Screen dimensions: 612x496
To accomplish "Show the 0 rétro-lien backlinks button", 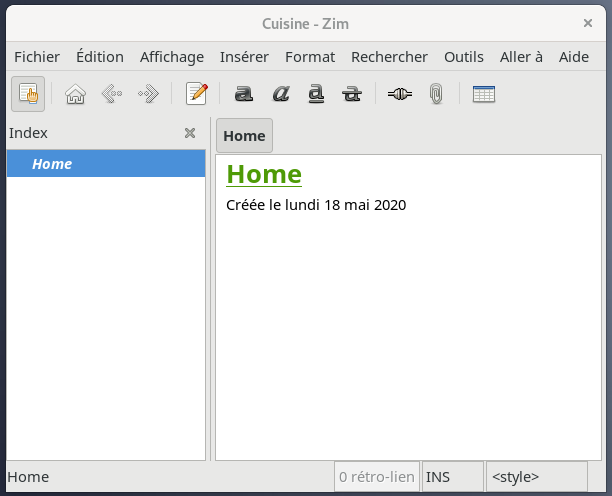I will (x=376, y=477).
